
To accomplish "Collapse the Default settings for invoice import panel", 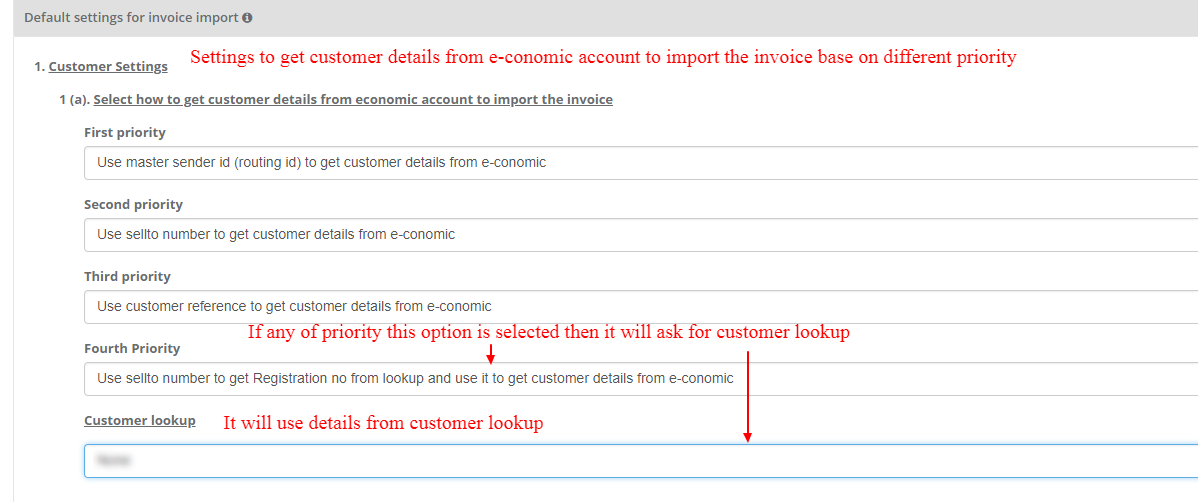I will tap(605, 18).
